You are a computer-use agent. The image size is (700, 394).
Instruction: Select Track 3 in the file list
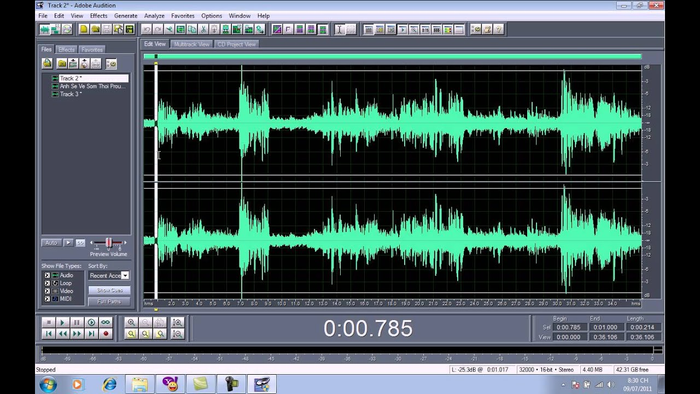(71, 94)
